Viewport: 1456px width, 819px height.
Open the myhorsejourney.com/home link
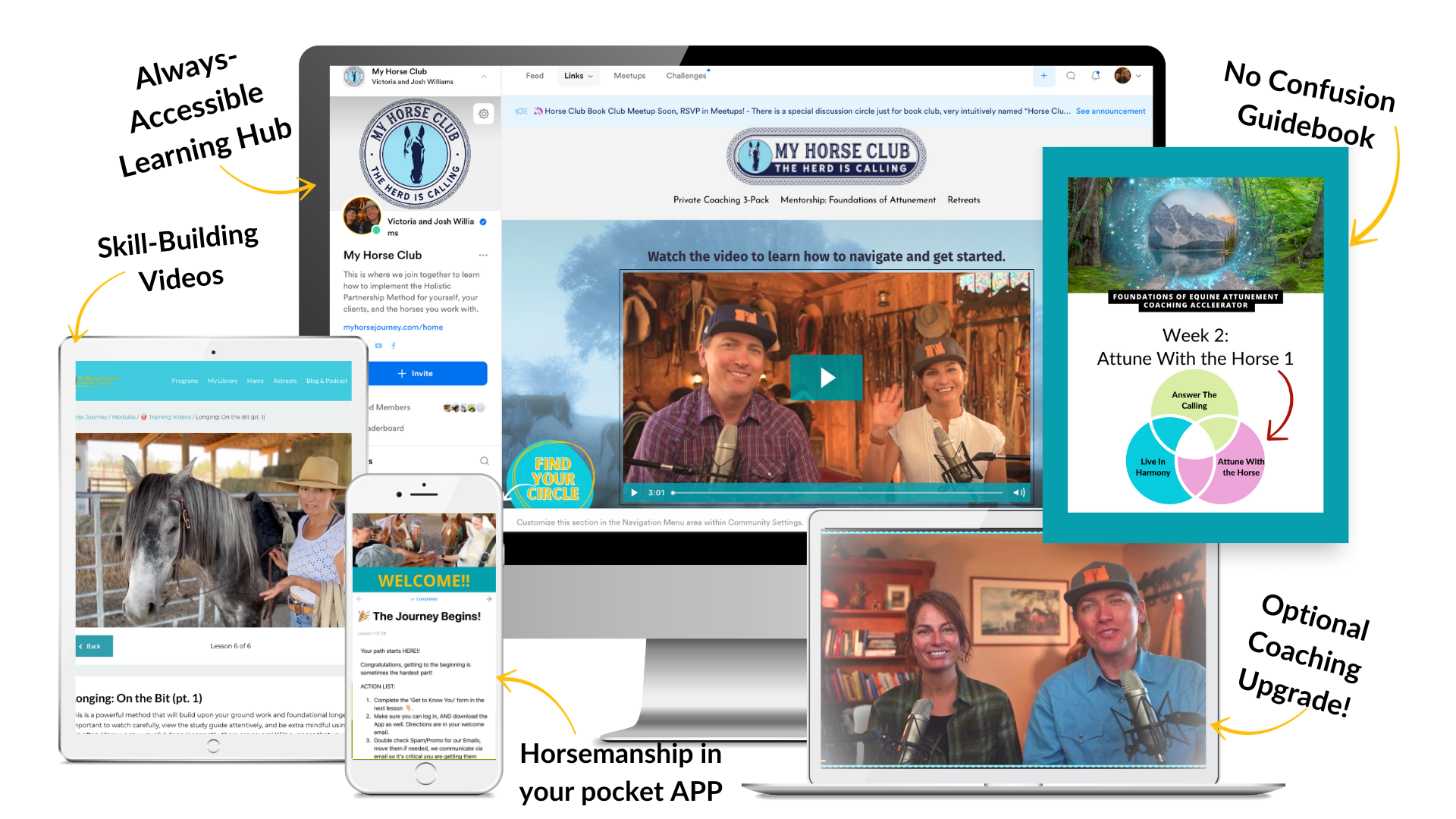coord(393,328)
